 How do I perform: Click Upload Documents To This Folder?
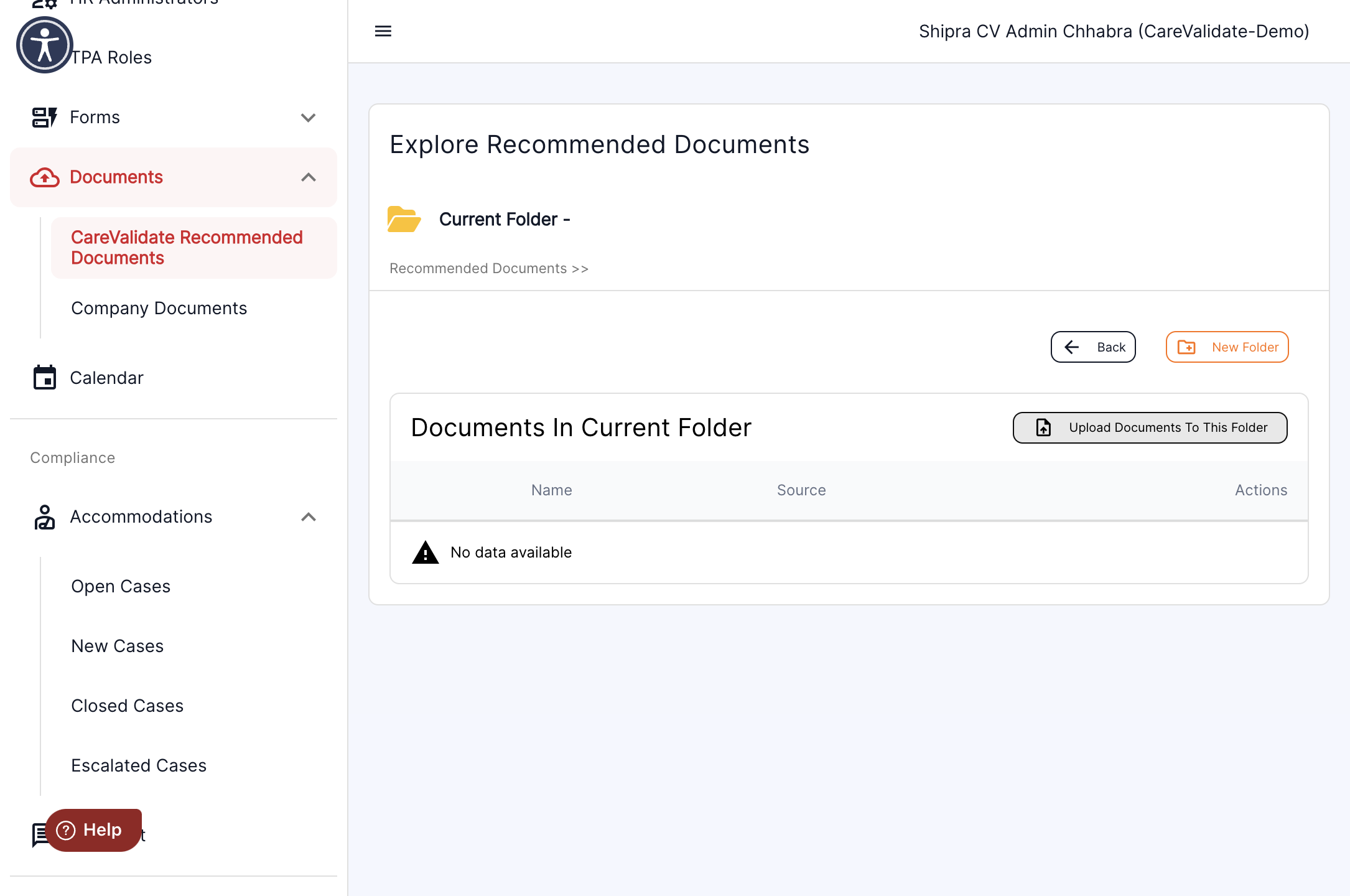click(1150, 427)
